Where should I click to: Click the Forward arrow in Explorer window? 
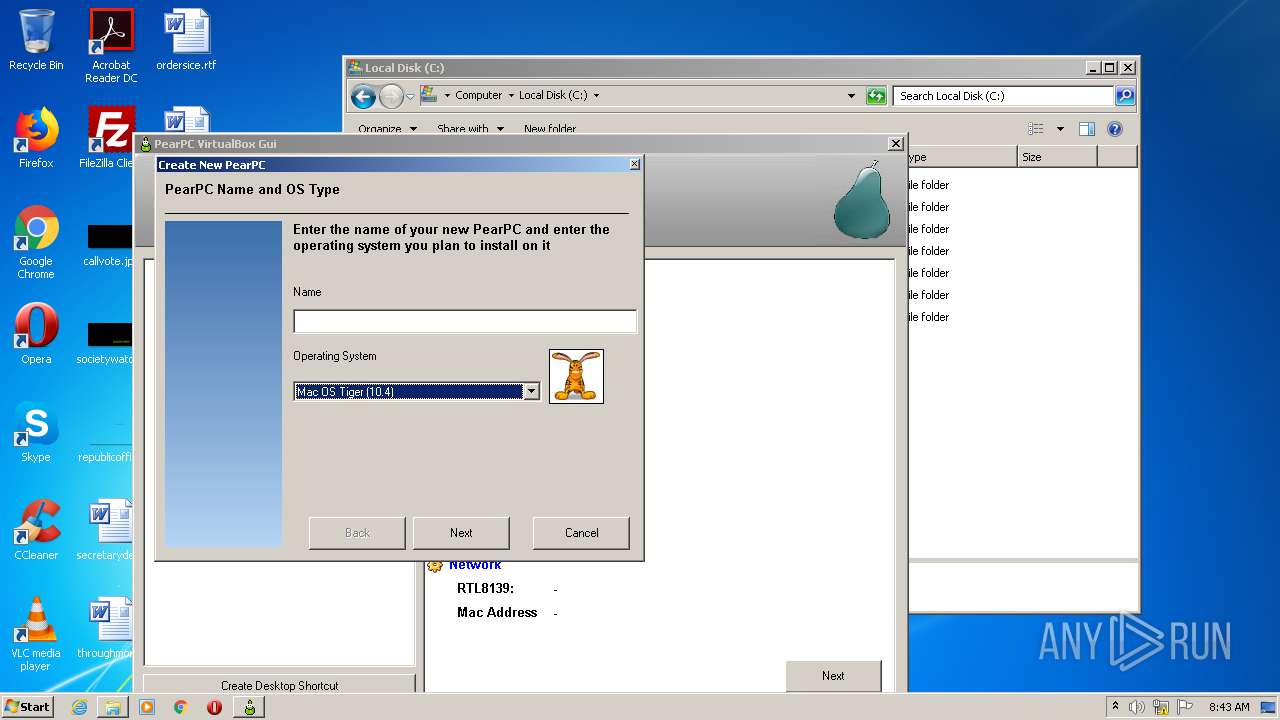391,96
